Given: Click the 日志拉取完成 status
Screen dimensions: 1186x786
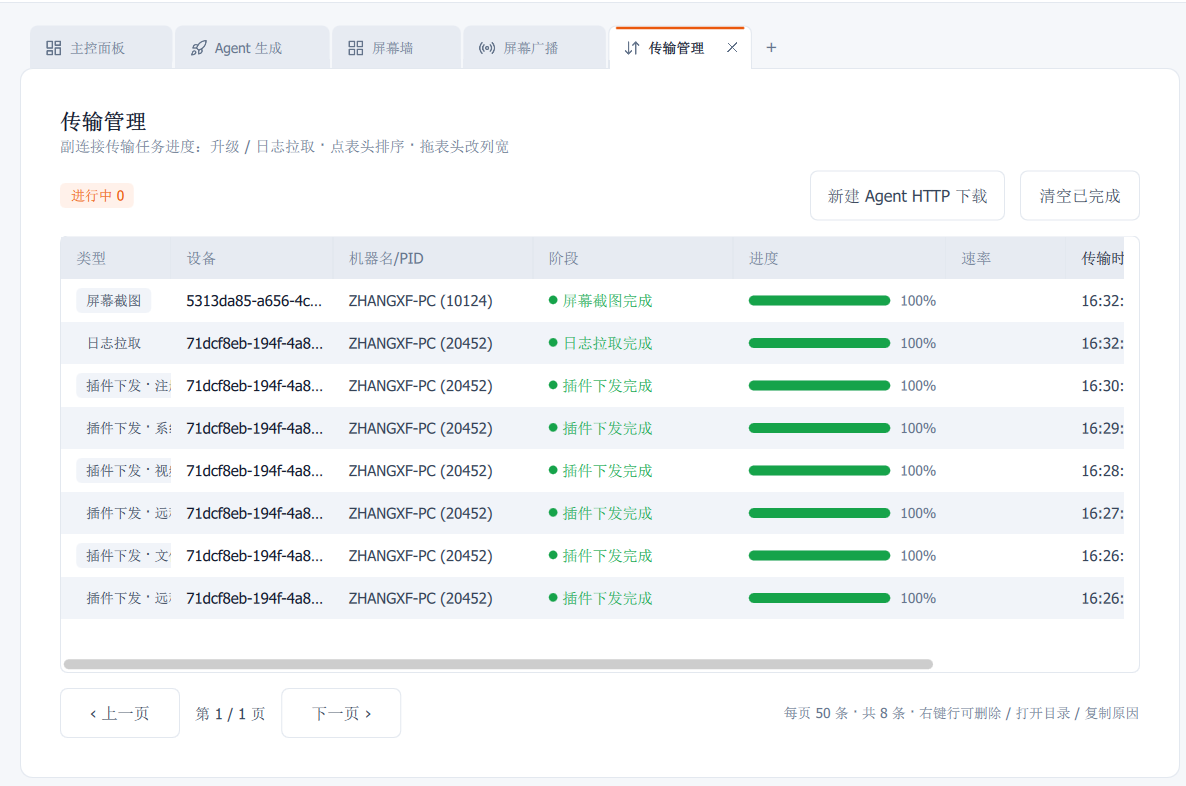Looking at the screenshot, I should point(601,343).
